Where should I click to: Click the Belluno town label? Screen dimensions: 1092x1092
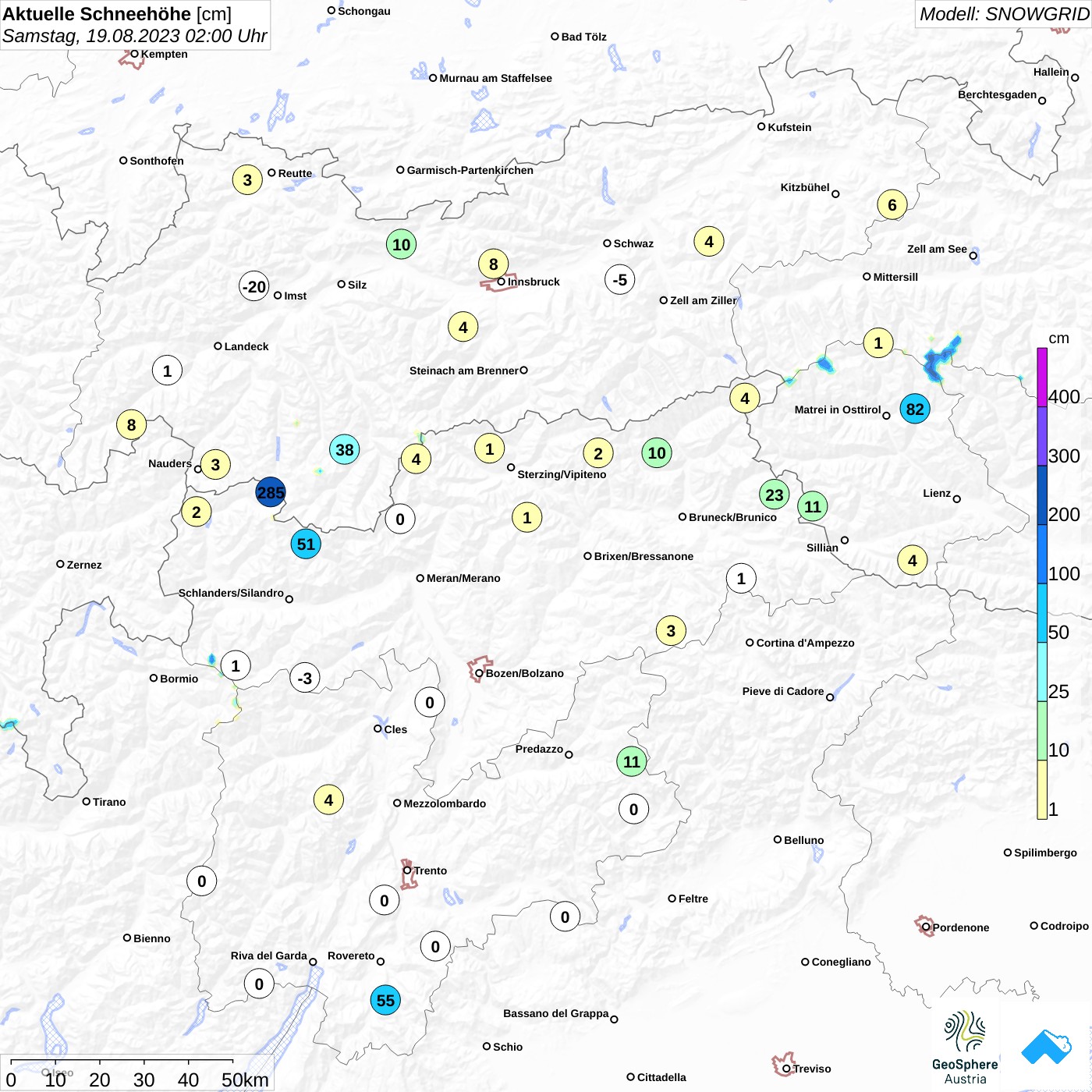(803, 840)
